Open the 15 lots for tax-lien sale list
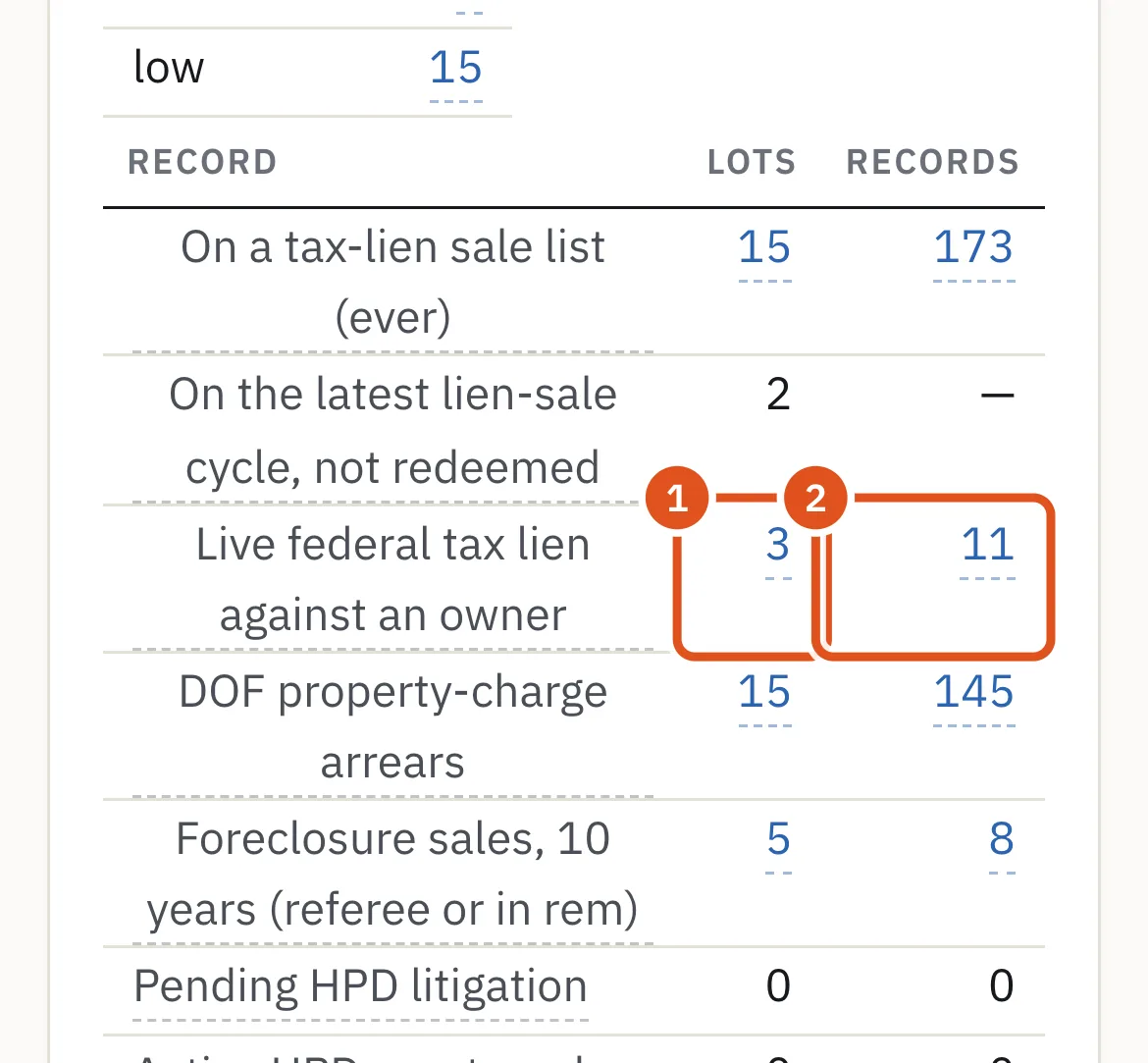The width and height of the screenshot is (1148, 1063). point(764,247)
